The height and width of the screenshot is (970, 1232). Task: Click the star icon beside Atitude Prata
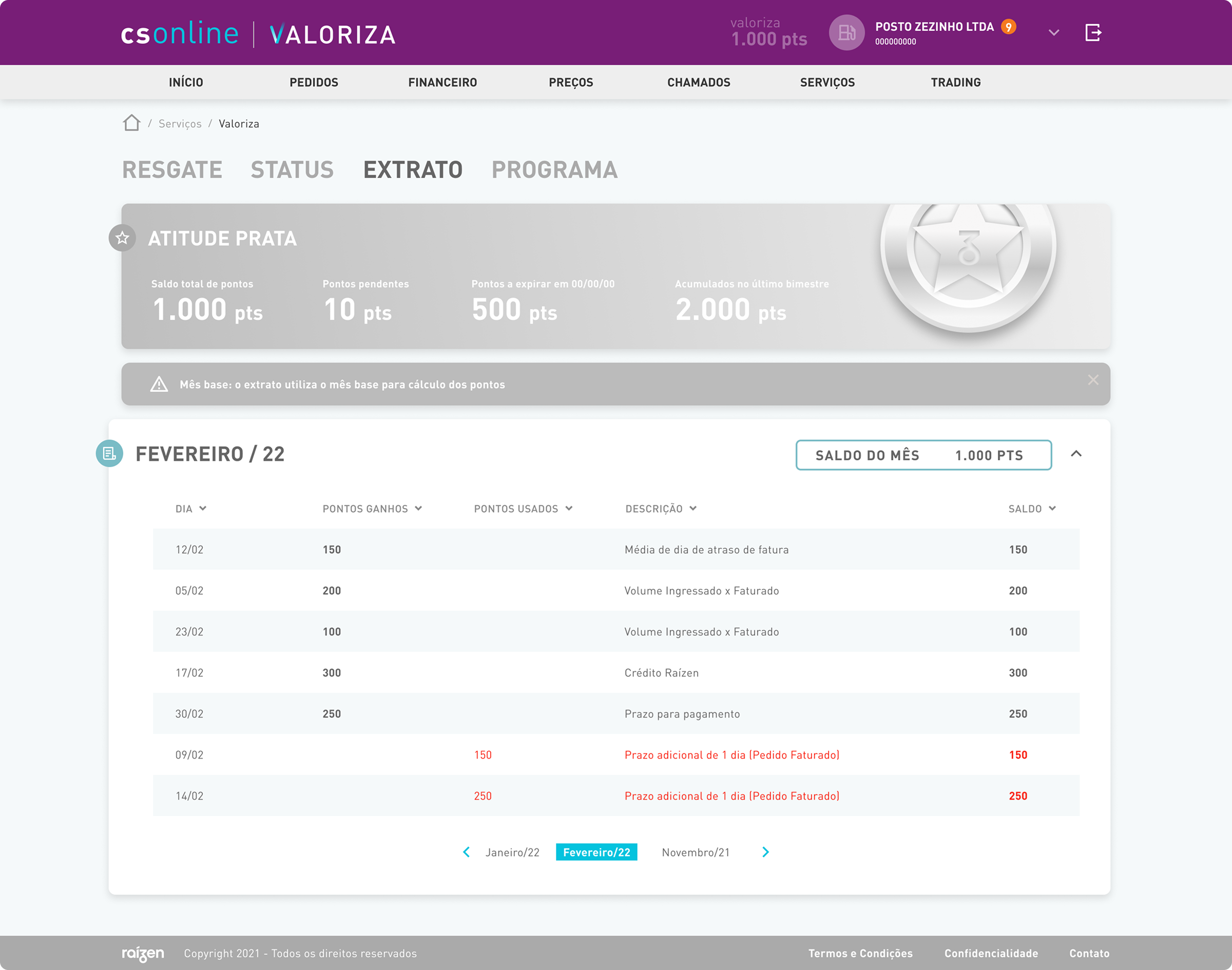[x=122, y=238]
